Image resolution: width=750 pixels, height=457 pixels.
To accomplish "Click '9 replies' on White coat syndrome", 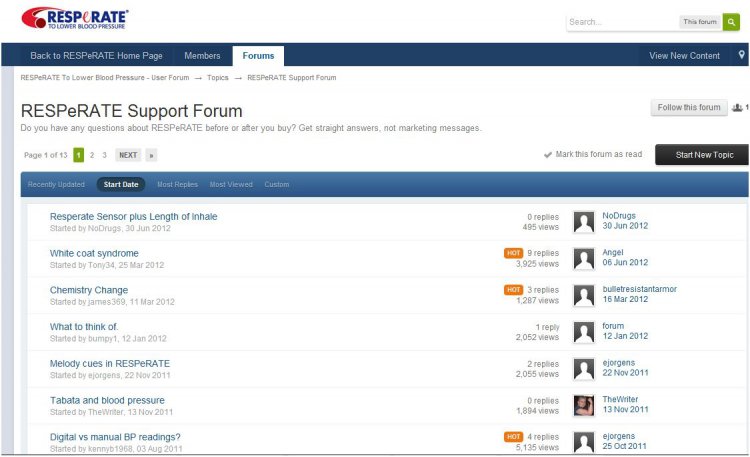I will [543, 253].
